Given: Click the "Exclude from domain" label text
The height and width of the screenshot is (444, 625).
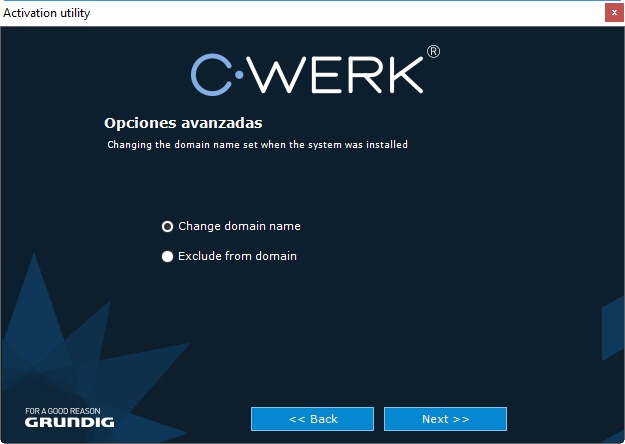Looking at the screenshot, I should point(237,256).
